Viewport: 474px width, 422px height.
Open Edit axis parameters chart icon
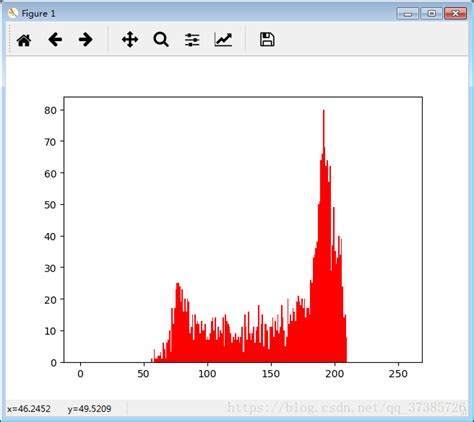click(x=223, y=40)
